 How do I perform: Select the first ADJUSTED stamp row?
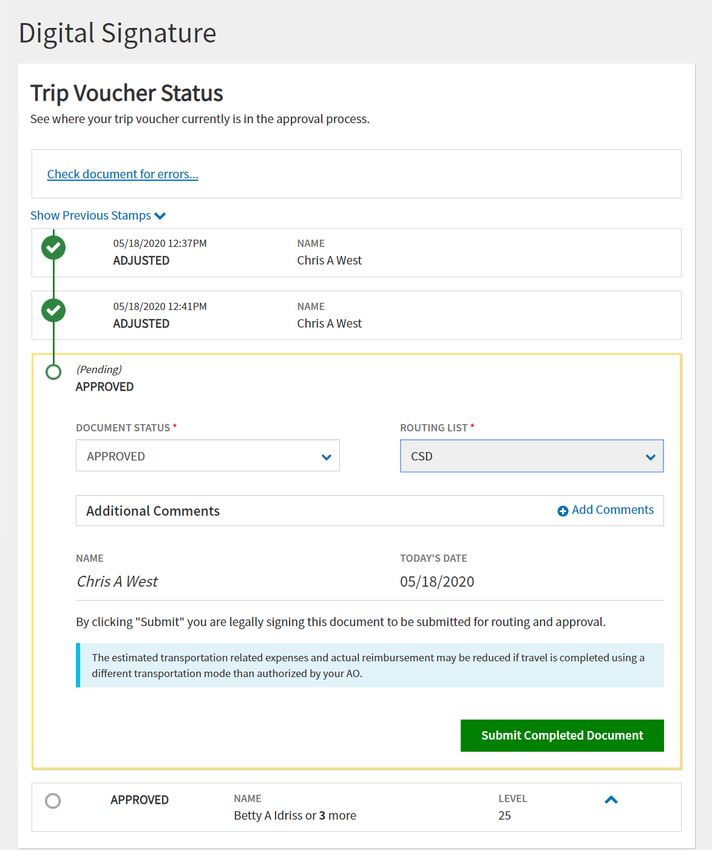point(356,253)
